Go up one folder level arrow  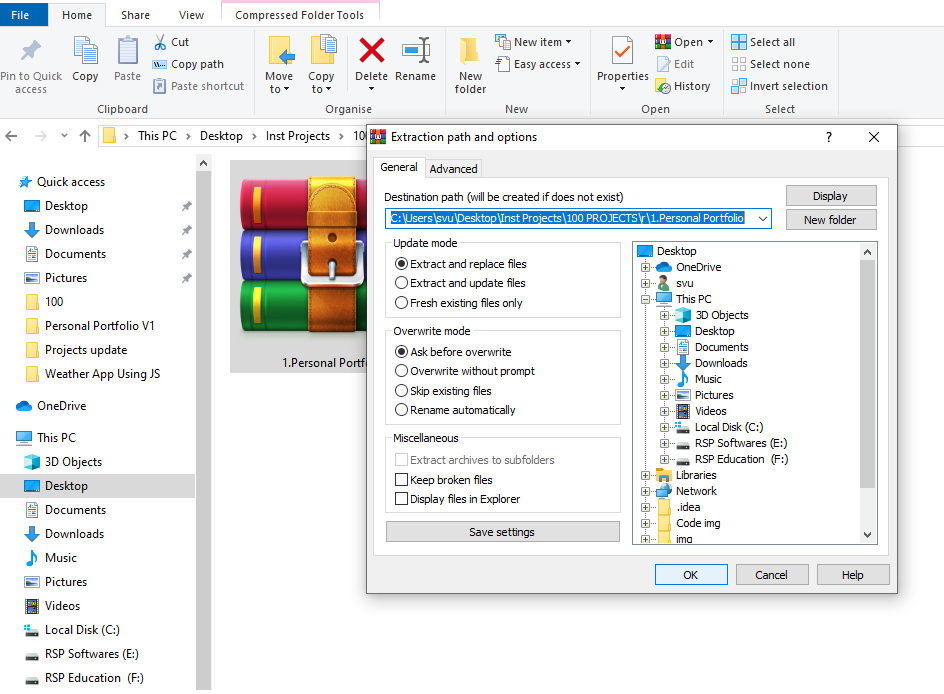coord(85,136)
